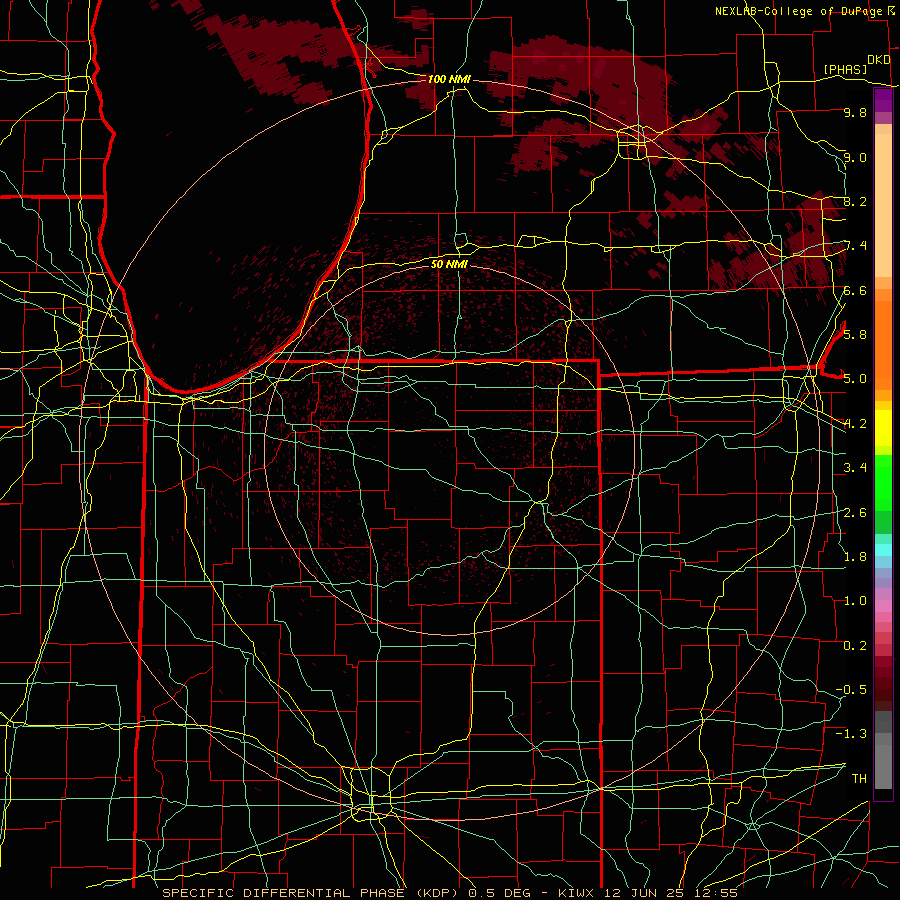Screen dimensions: 900x900
Task: Click the 0.2 scale value
Action: (x=855, y=645)
